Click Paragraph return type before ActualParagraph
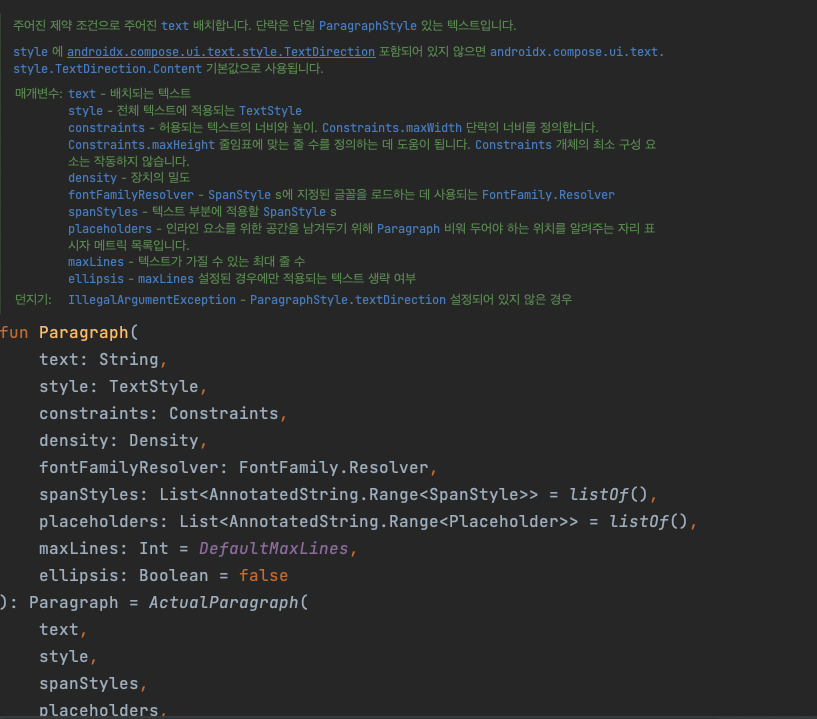 73,603
